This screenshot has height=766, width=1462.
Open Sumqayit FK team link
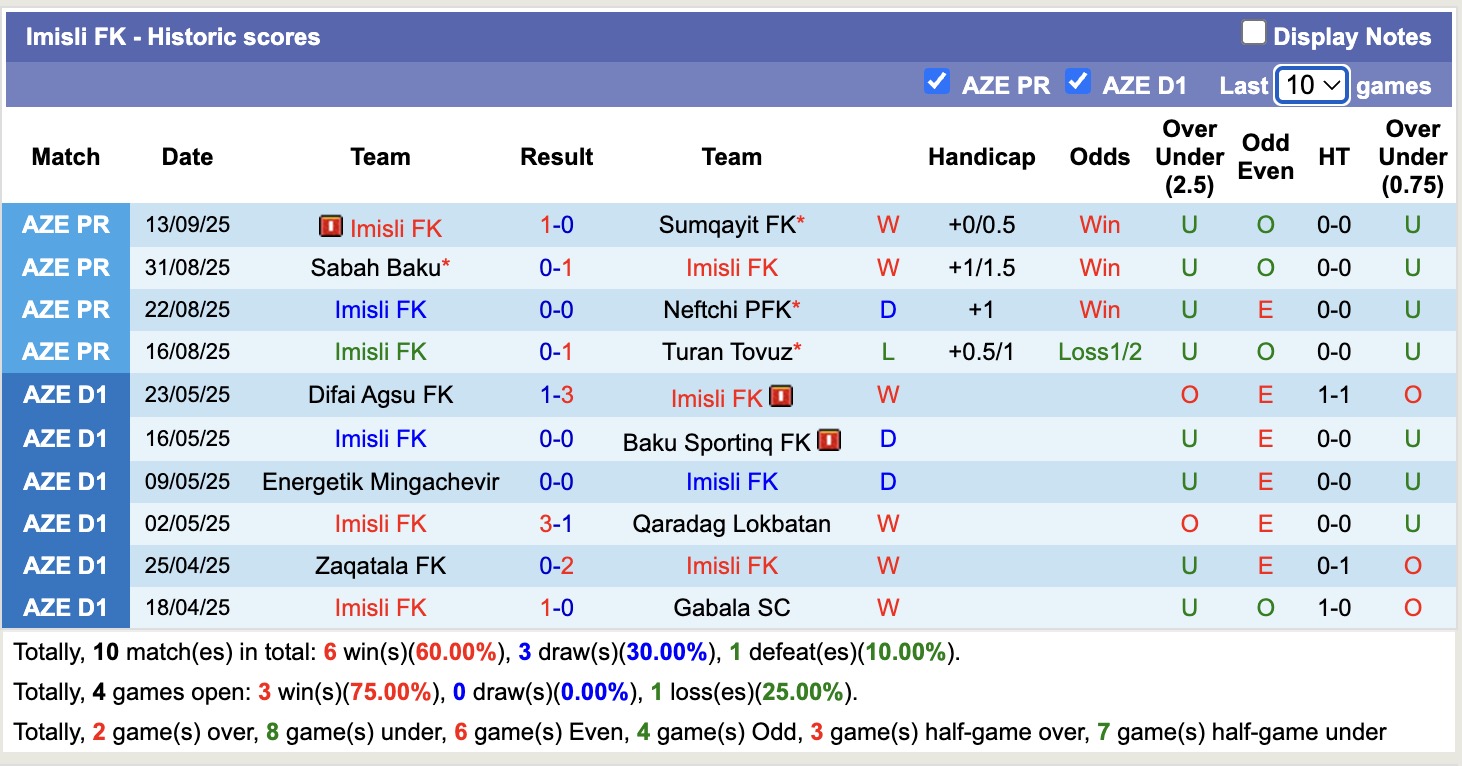coord(728,226)
